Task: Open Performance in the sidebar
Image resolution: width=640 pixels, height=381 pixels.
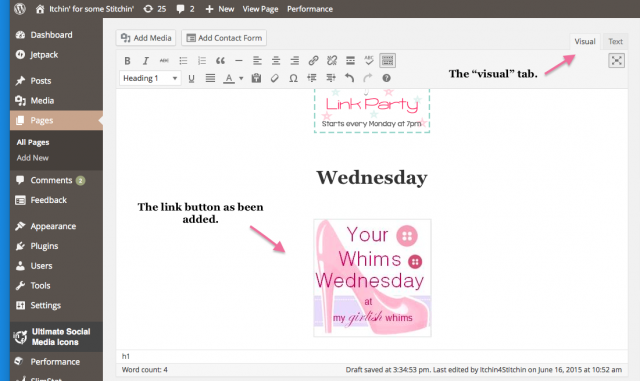Action: coord(56,362)
